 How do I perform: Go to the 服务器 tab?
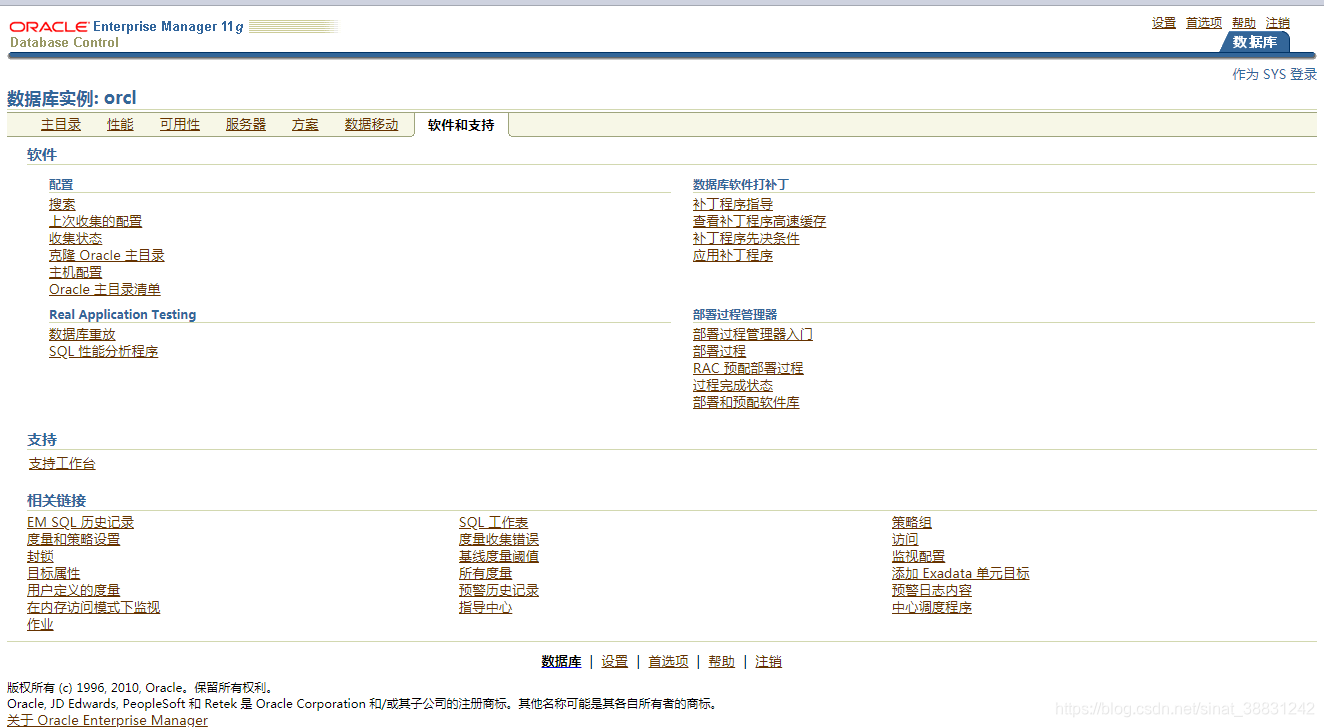(x=246, y=125)
